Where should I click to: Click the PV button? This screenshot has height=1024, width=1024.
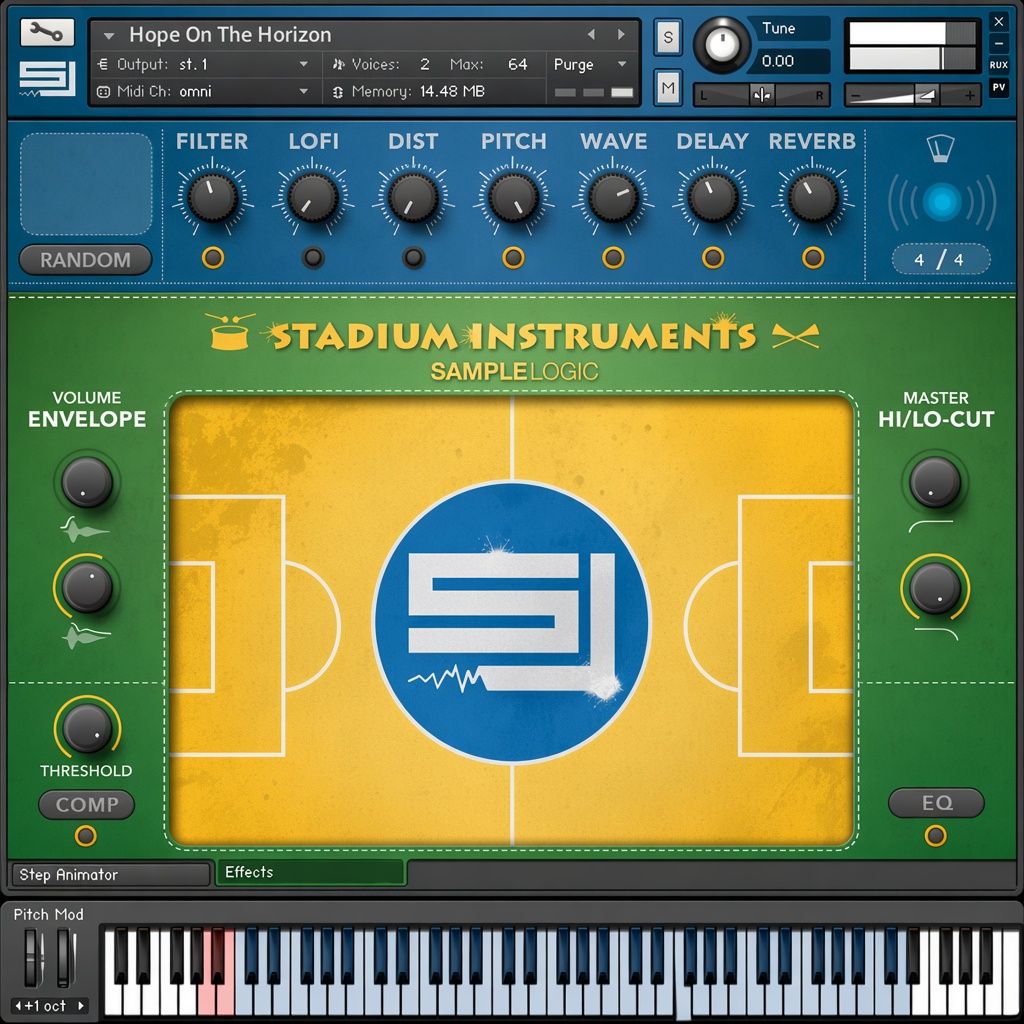point(999,87)
